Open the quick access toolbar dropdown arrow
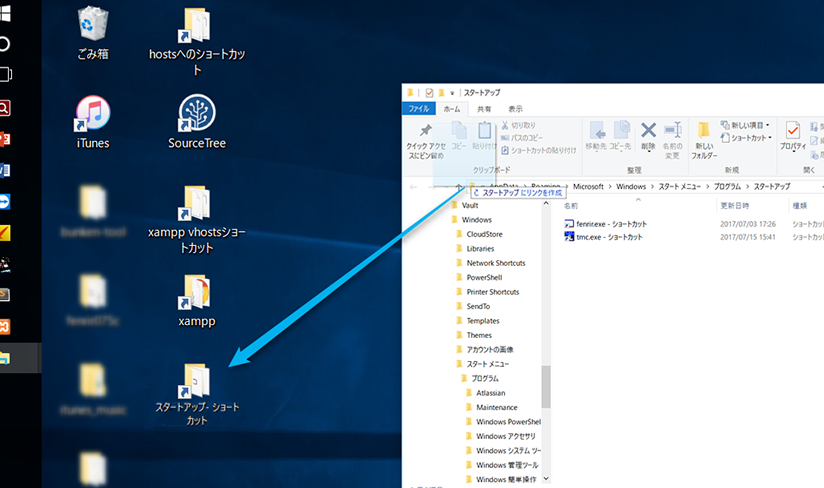Screen dimensions: 824x488 tap(452, 94)
